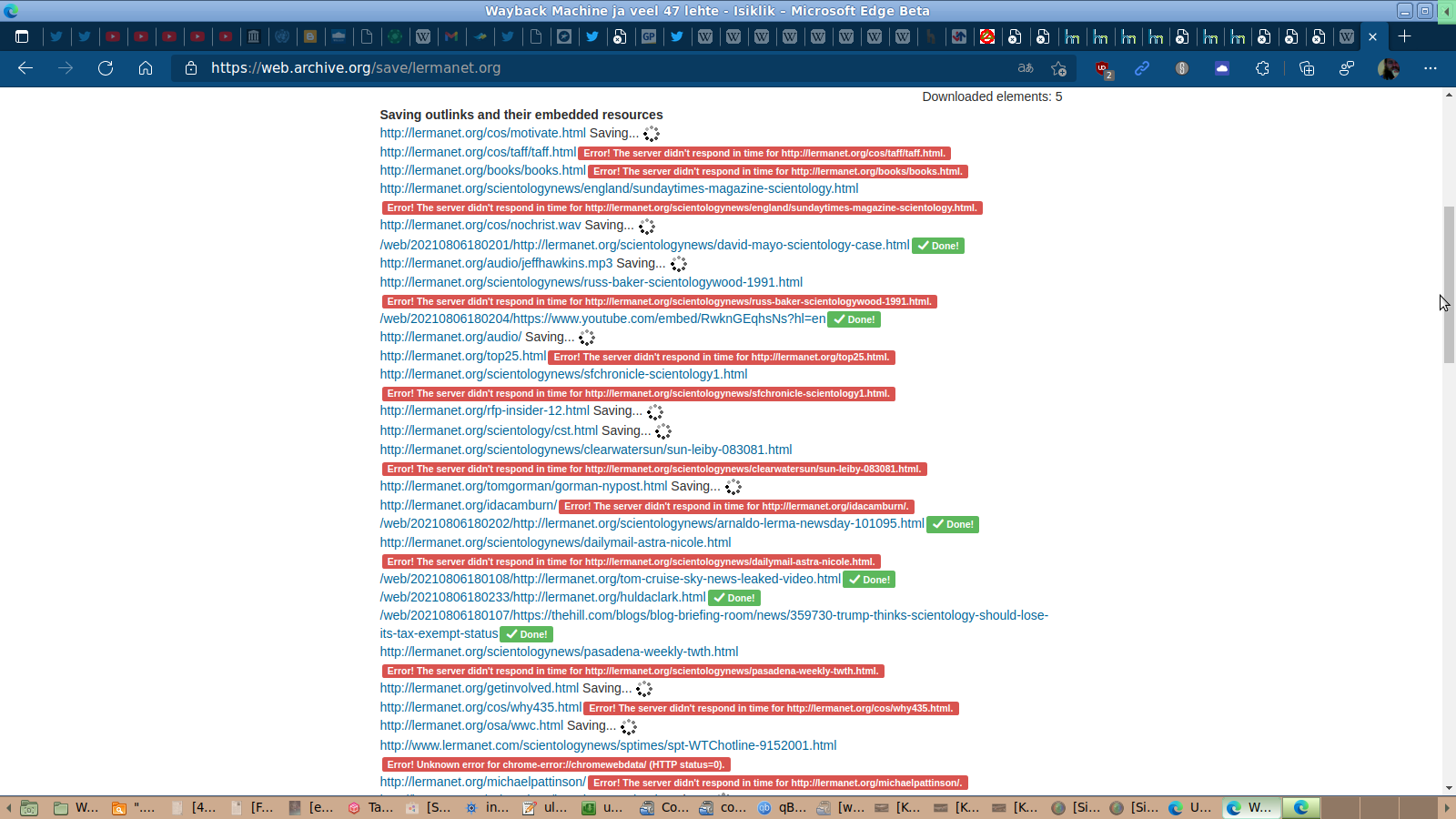The height and width of the screenshot is (819, 1456).
Task: Open the osa/wwc.html link
Action: (x=472, y=725)
